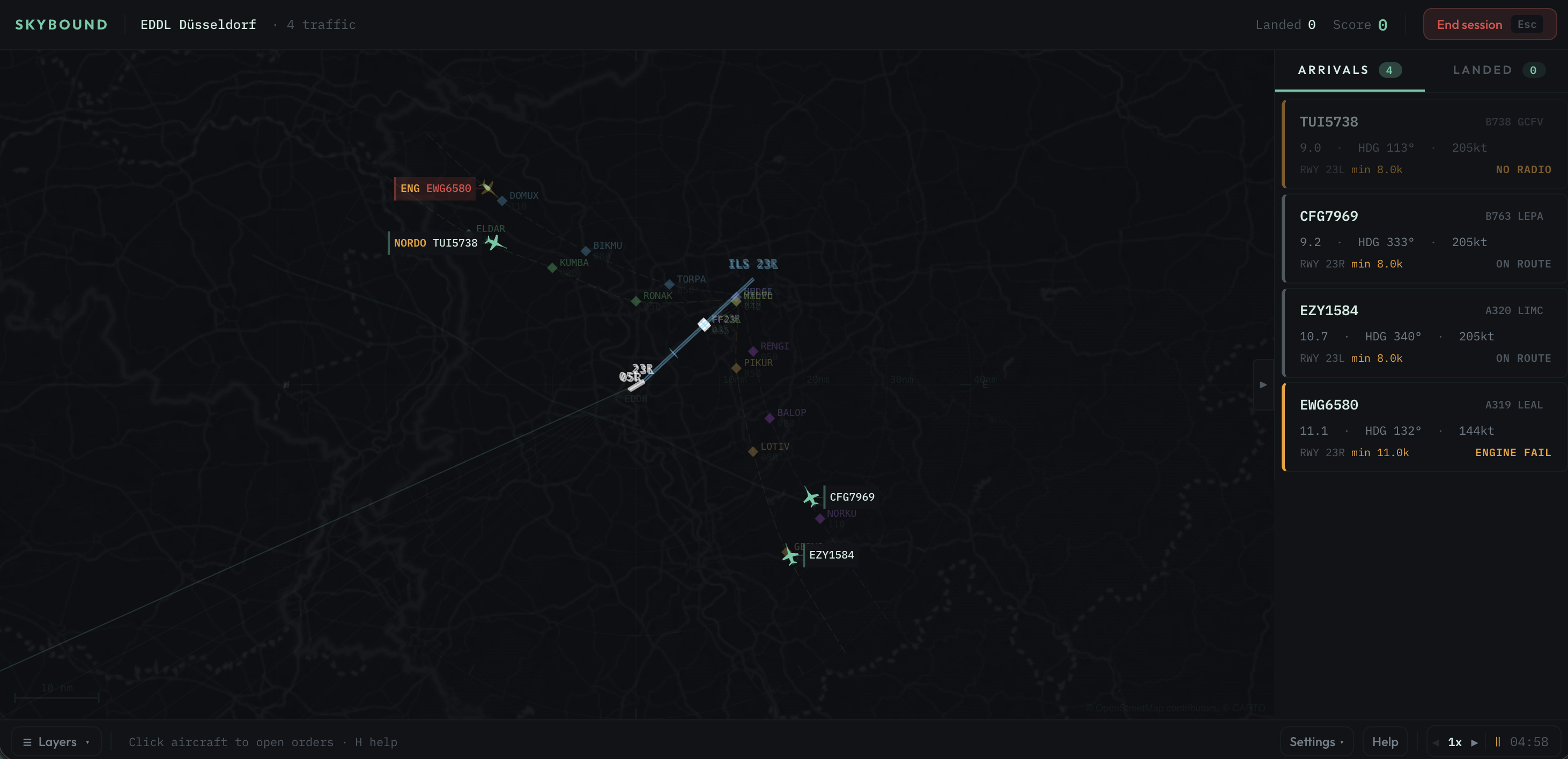Open the Layers dropdown menu

(x=56, y=741)
